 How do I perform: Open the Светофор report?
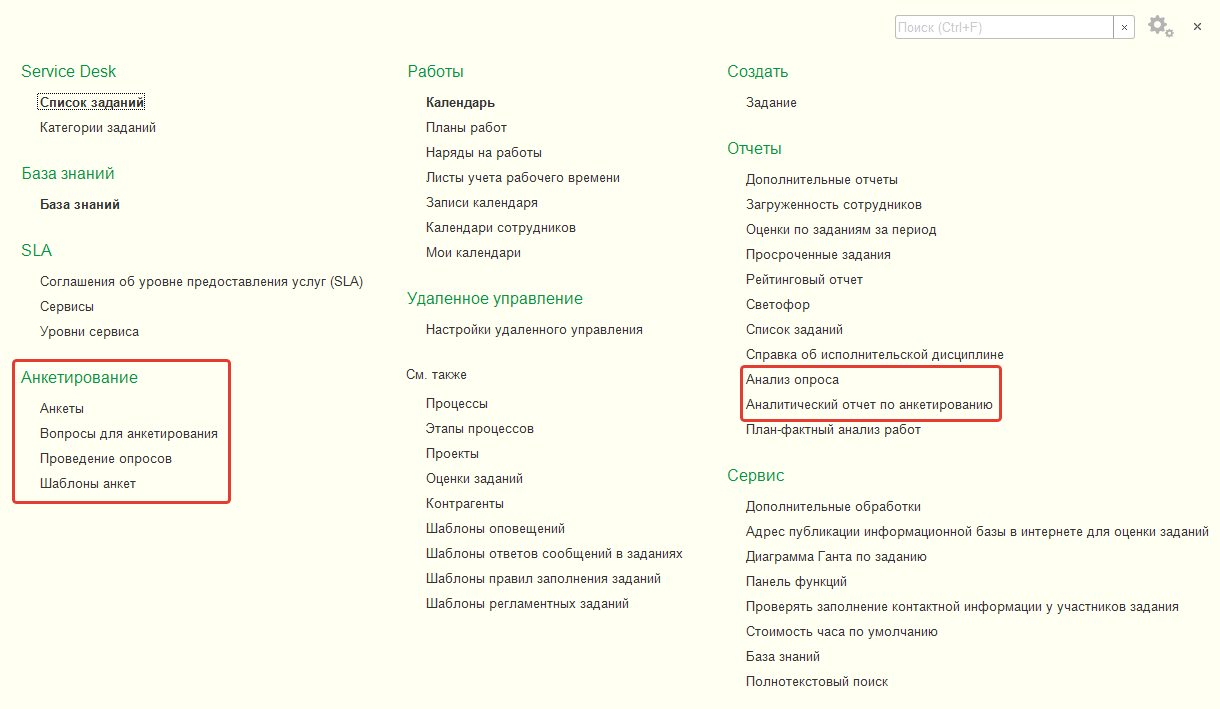[x=778, y=305]
